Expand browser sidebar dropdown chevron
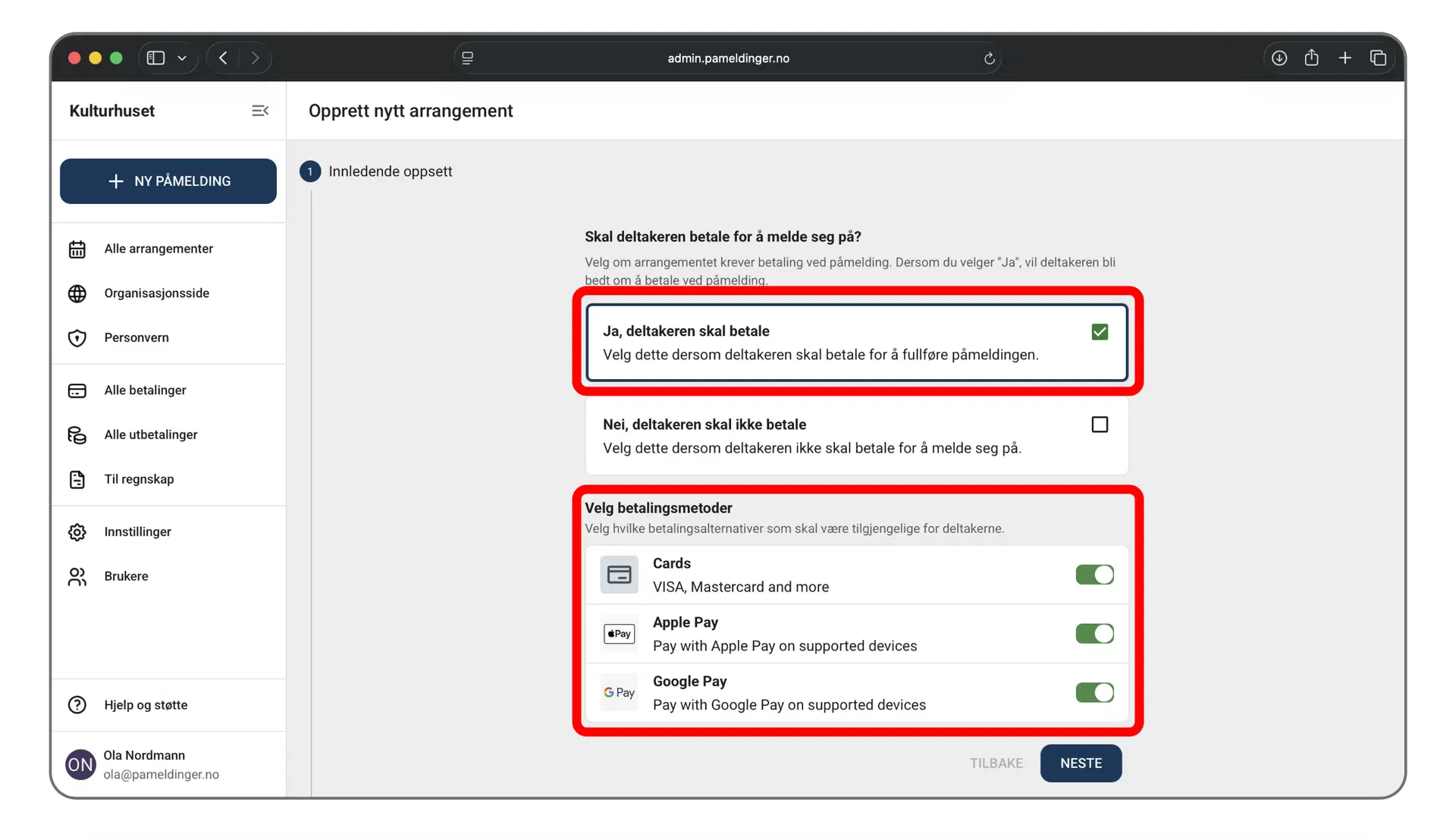 pyautogui.click(x=182, y=58)
